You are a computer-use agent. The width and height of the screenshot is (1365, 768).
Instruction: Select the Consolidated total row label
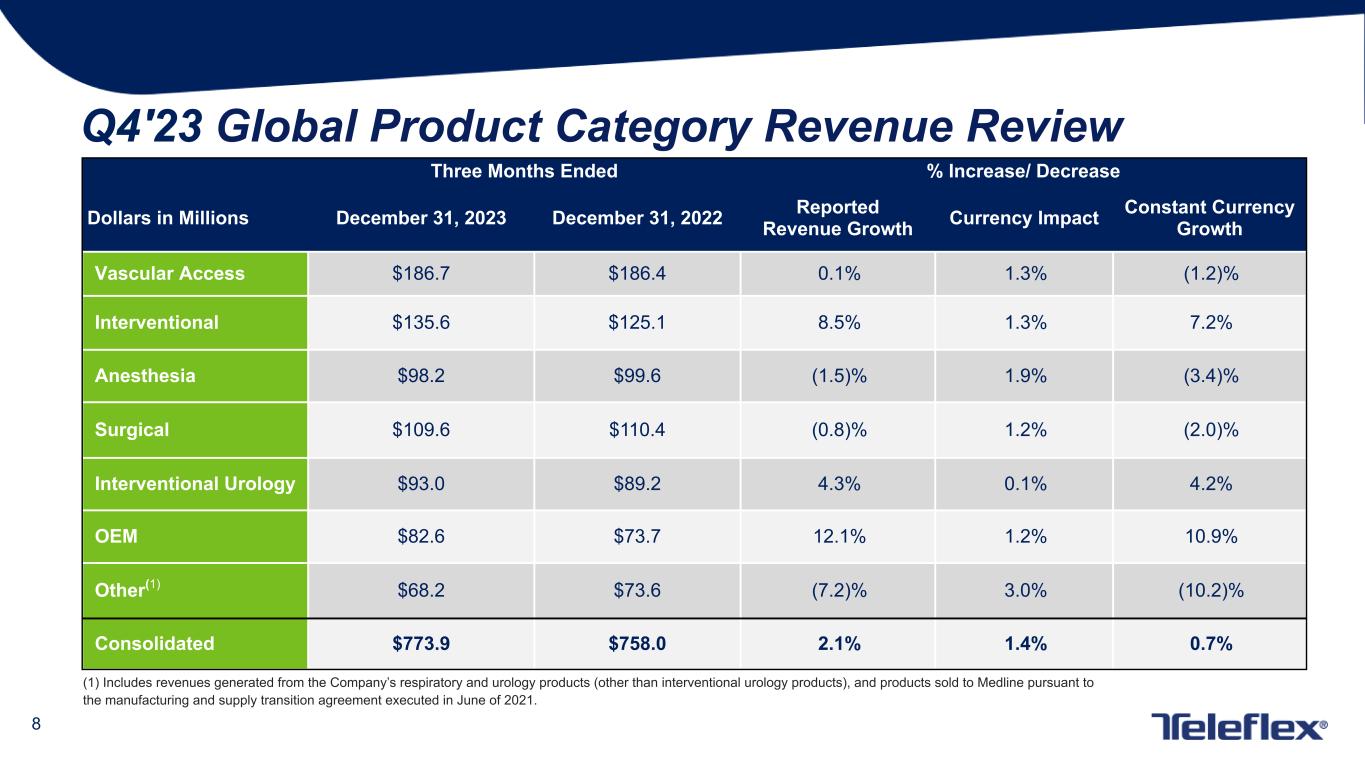[x=154, y=644]
